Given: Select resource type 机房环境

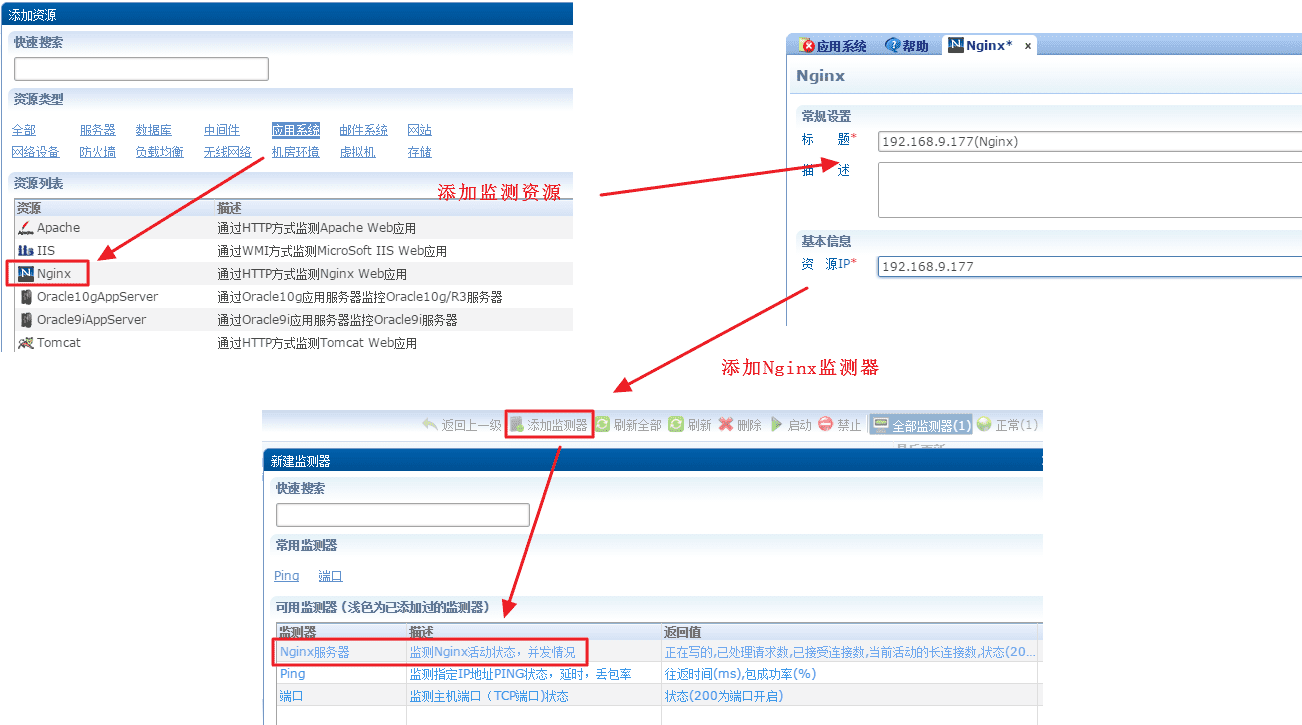Looking at the screenshot, I should pyautogui.click(x=296, y=152).
